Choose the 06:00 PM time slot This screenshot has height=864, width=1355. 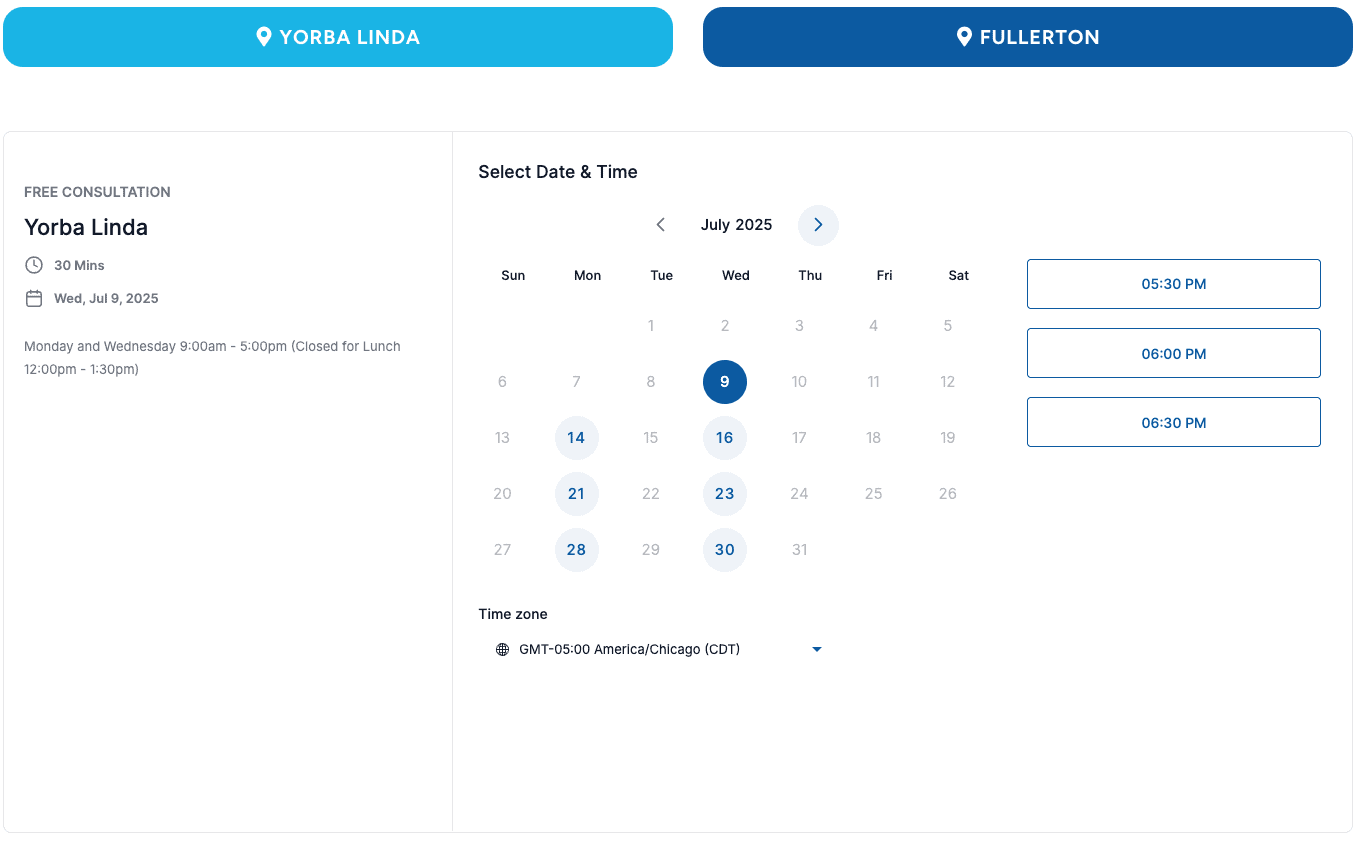[x=1174, y=353]
